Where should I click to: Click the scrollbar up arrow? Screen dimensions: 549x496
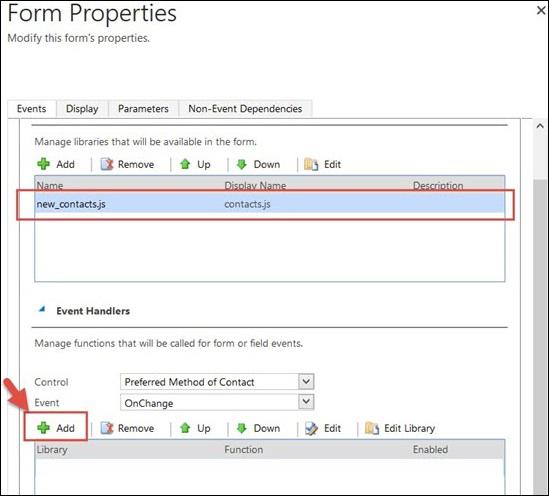click(540, 126)
